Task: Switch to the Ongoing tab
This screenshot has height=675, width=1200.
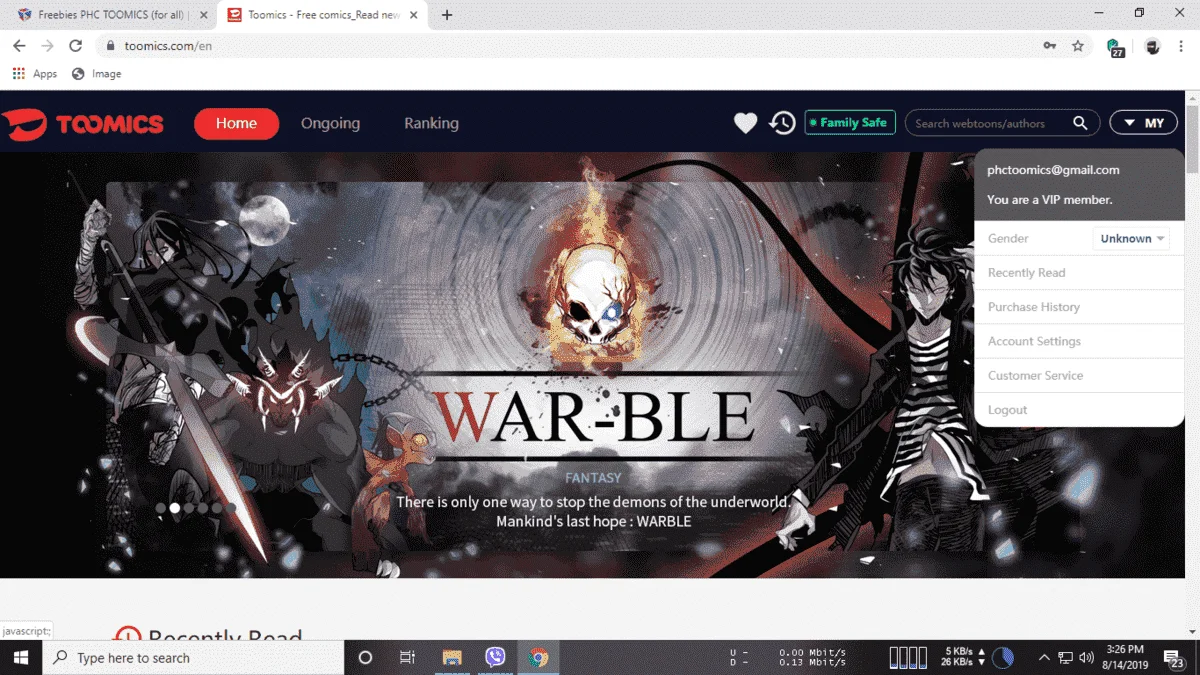Action: click(330, 123)
